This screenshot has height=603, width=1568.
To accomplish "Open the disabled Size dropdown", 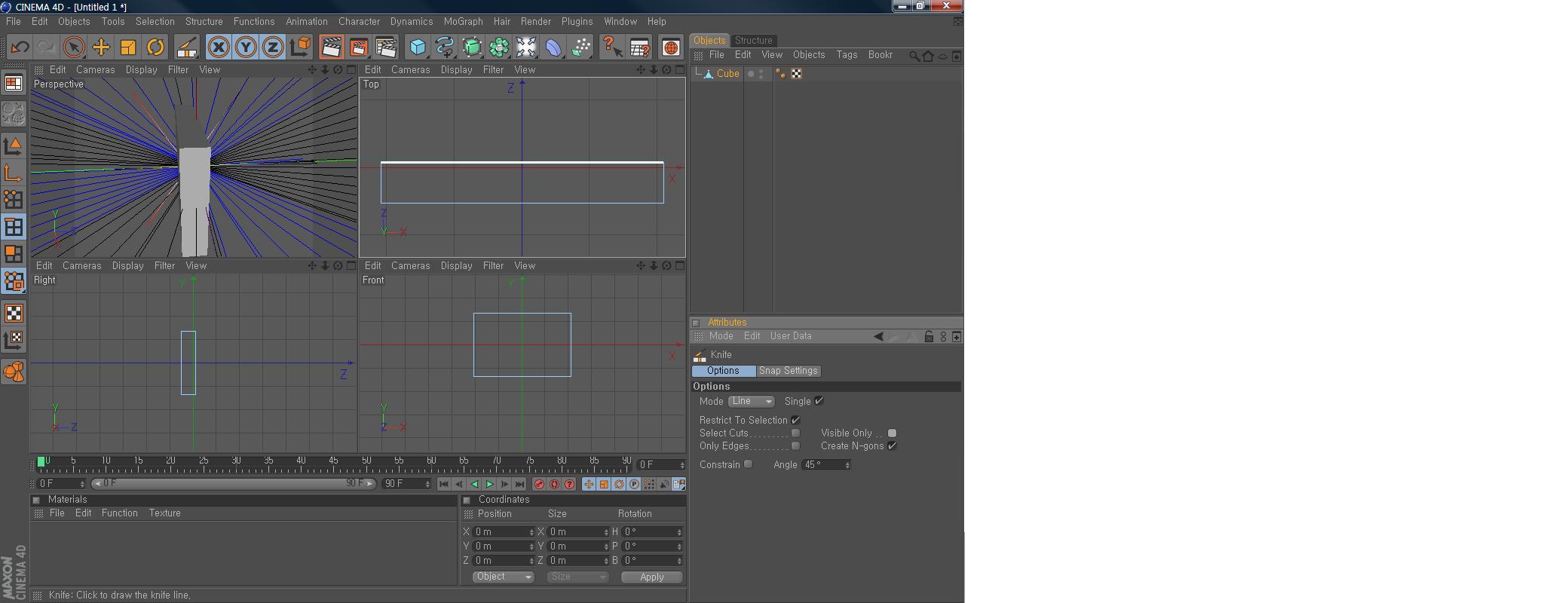I will (577, 577).
